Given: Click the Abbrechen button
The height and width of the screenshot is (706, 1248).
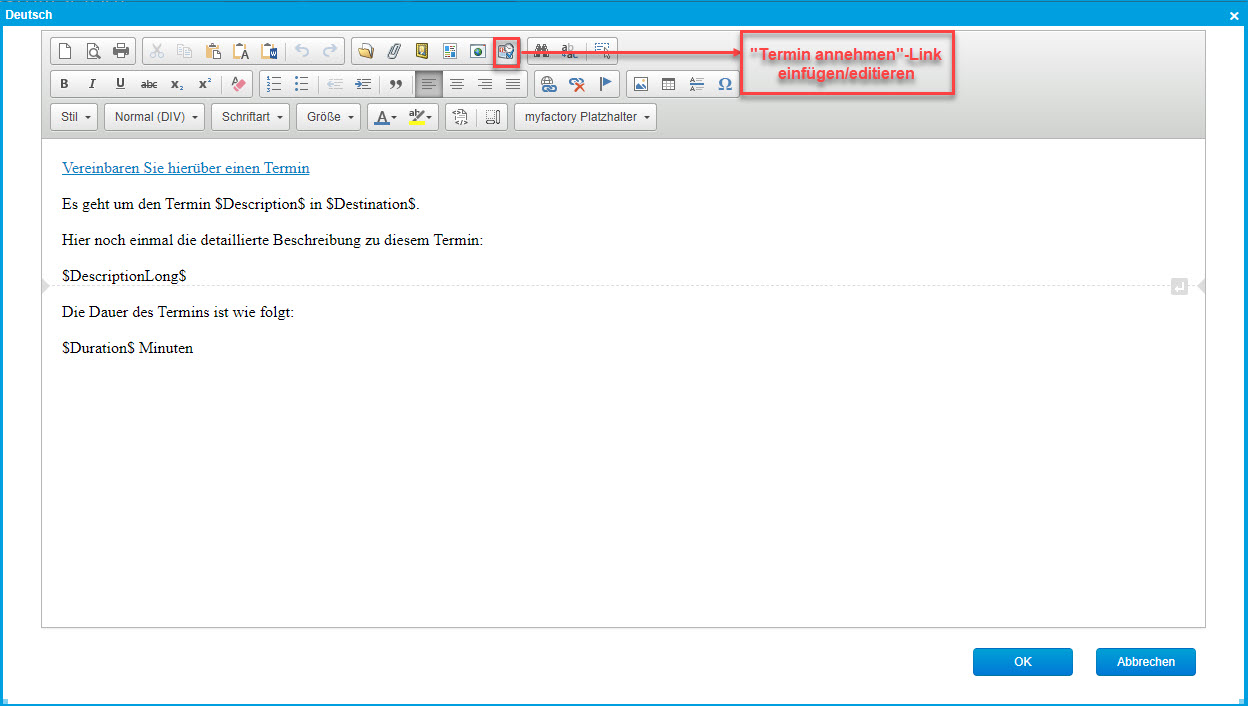Looking at the screenshot, I should [x=1145, y=662].
